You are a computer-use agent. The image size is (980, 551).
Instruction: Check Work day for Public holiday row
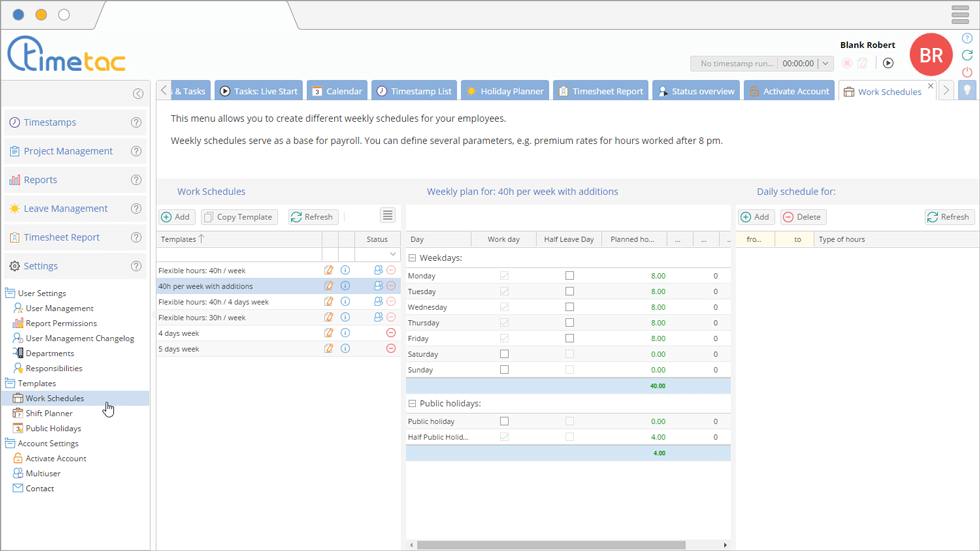[504, 421]
